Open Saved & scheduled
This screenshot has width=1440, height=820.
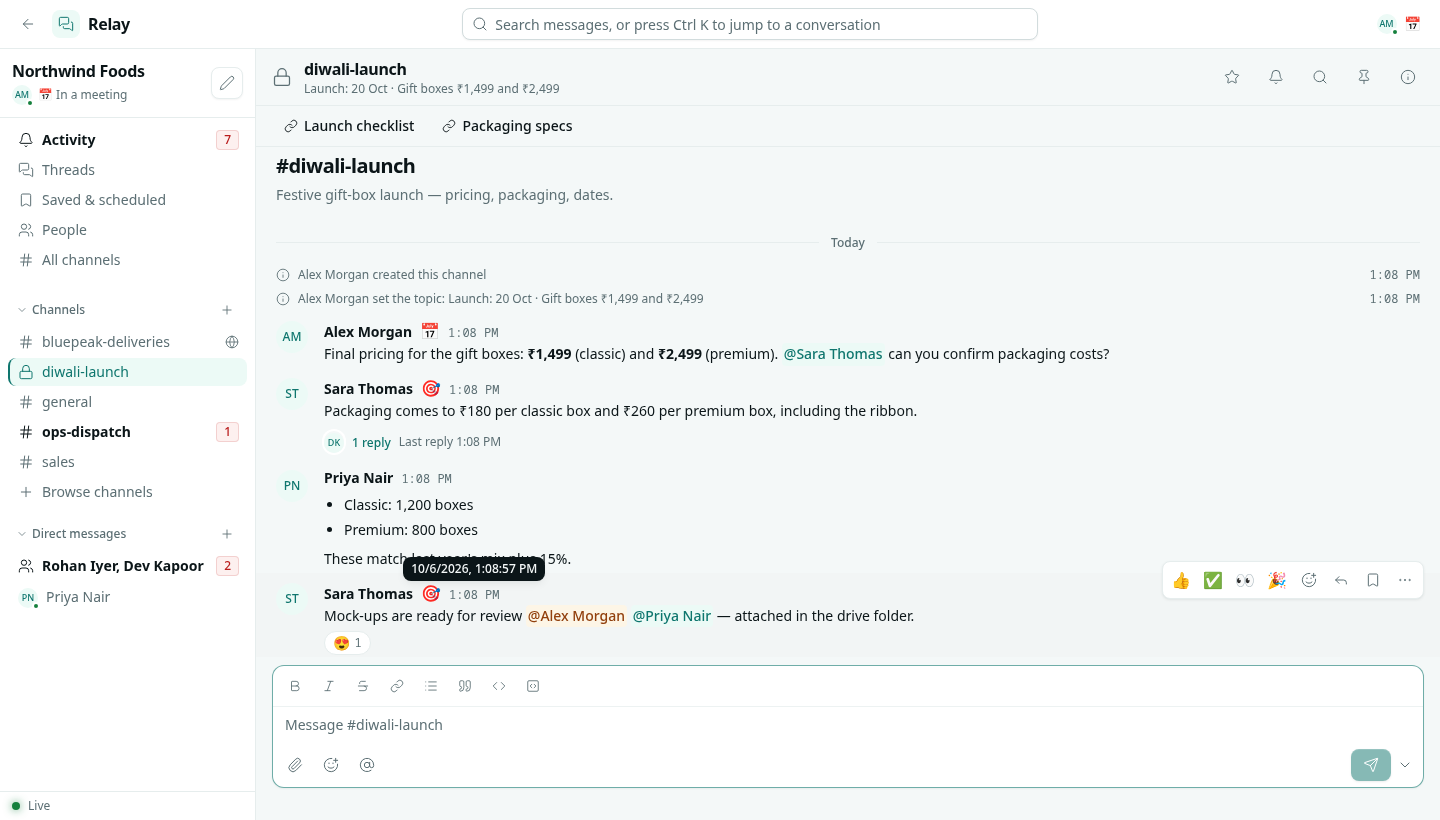(x=127, y=200)
